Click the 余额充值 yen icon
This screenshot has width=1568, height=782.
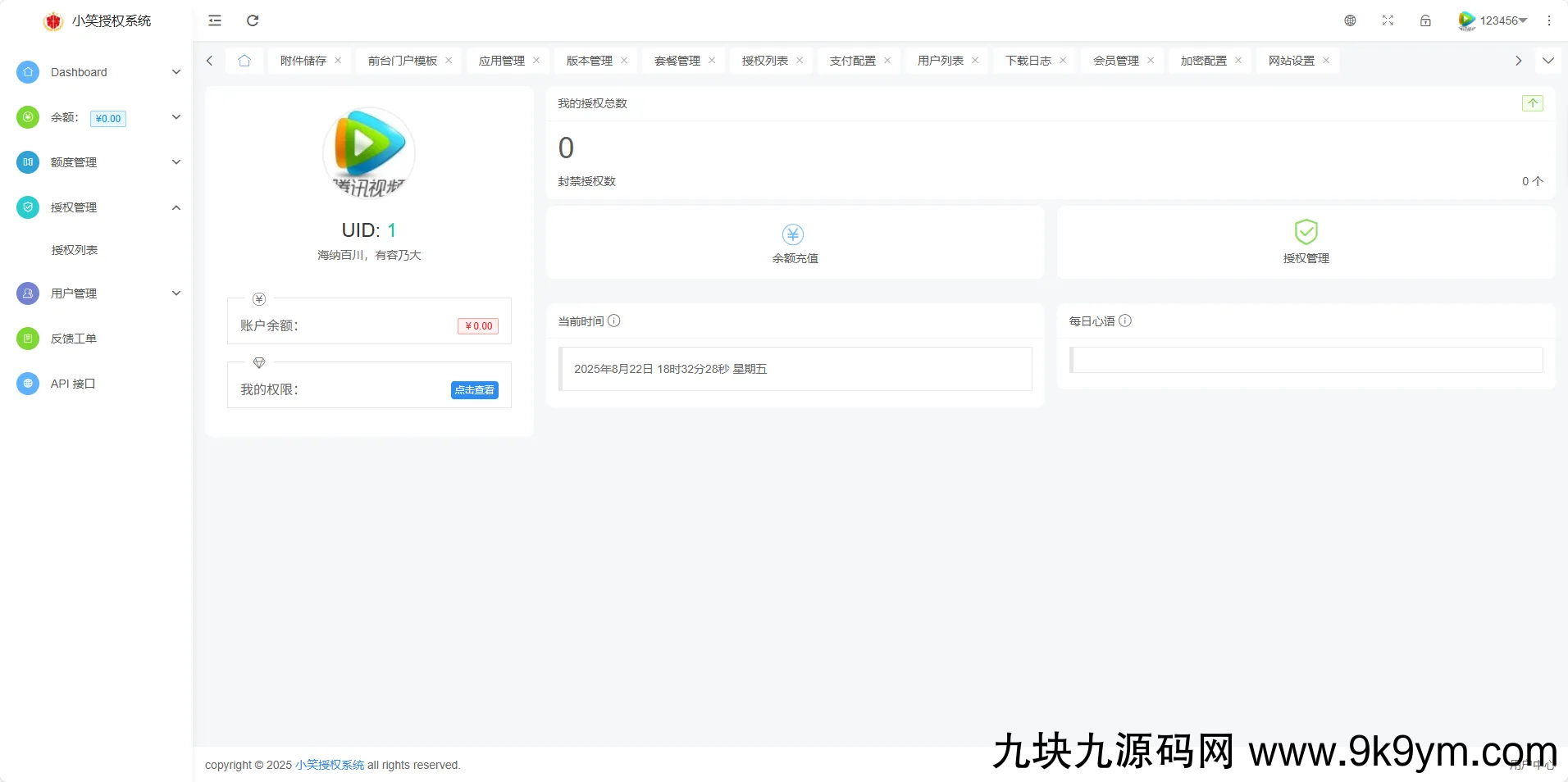point(793,234)
